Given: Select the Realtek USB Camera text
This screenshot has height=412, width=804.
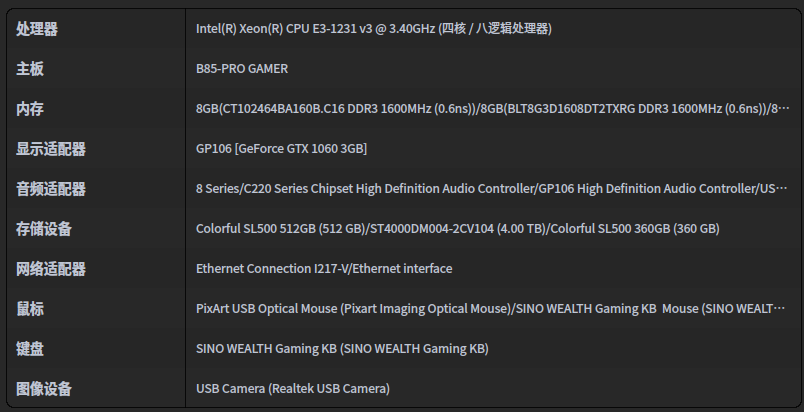Looking at the screenshot, I should click(x=292, y=389).
